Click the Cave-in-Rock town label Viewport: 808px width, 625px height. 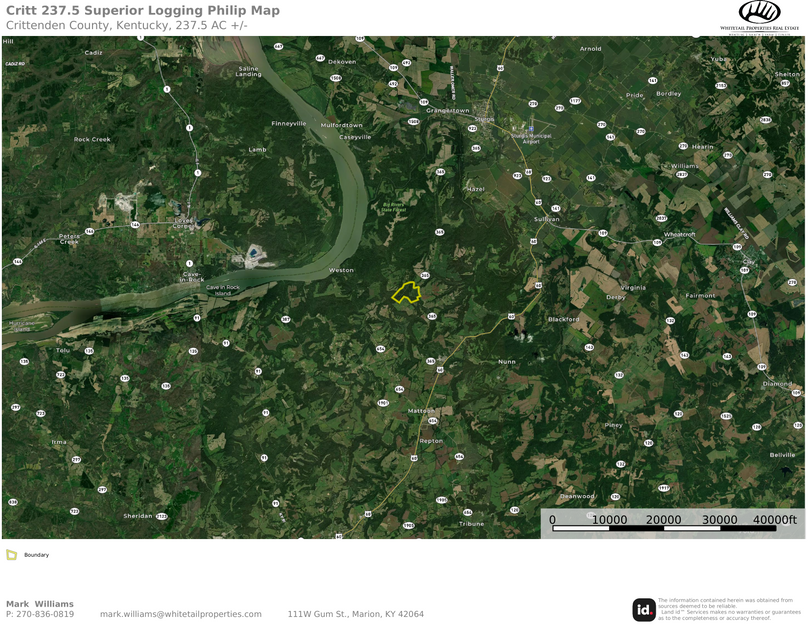coord(192,277)
